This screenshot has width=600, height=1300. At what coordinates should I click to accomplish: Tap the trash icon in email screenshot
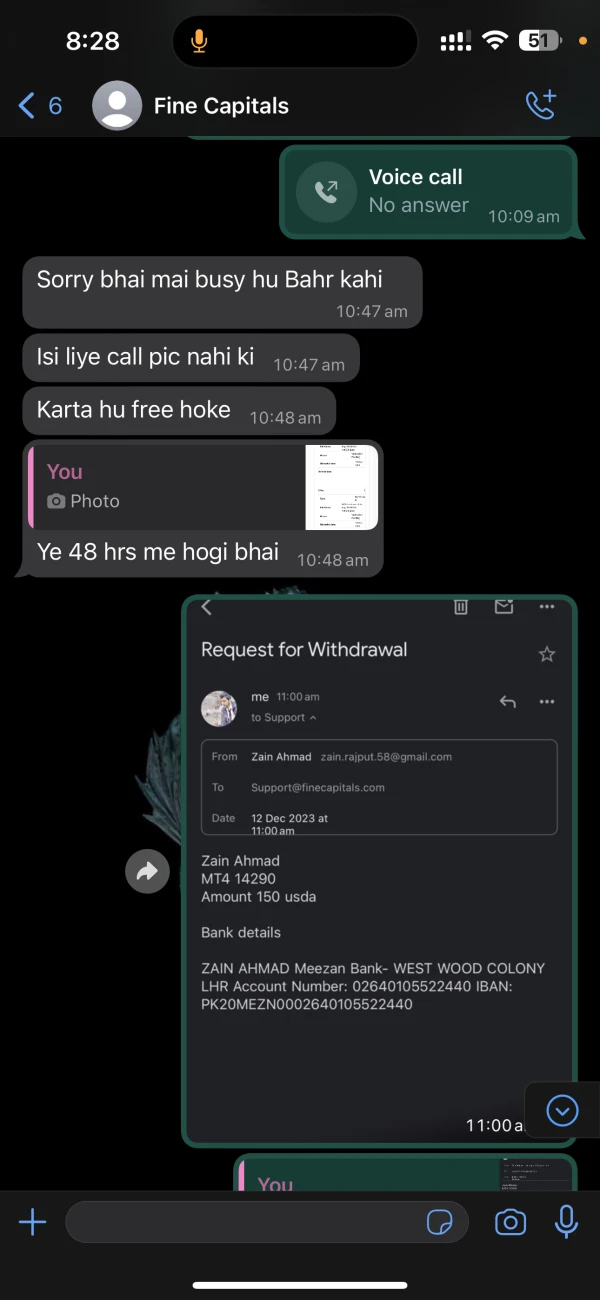pos(461,607)
